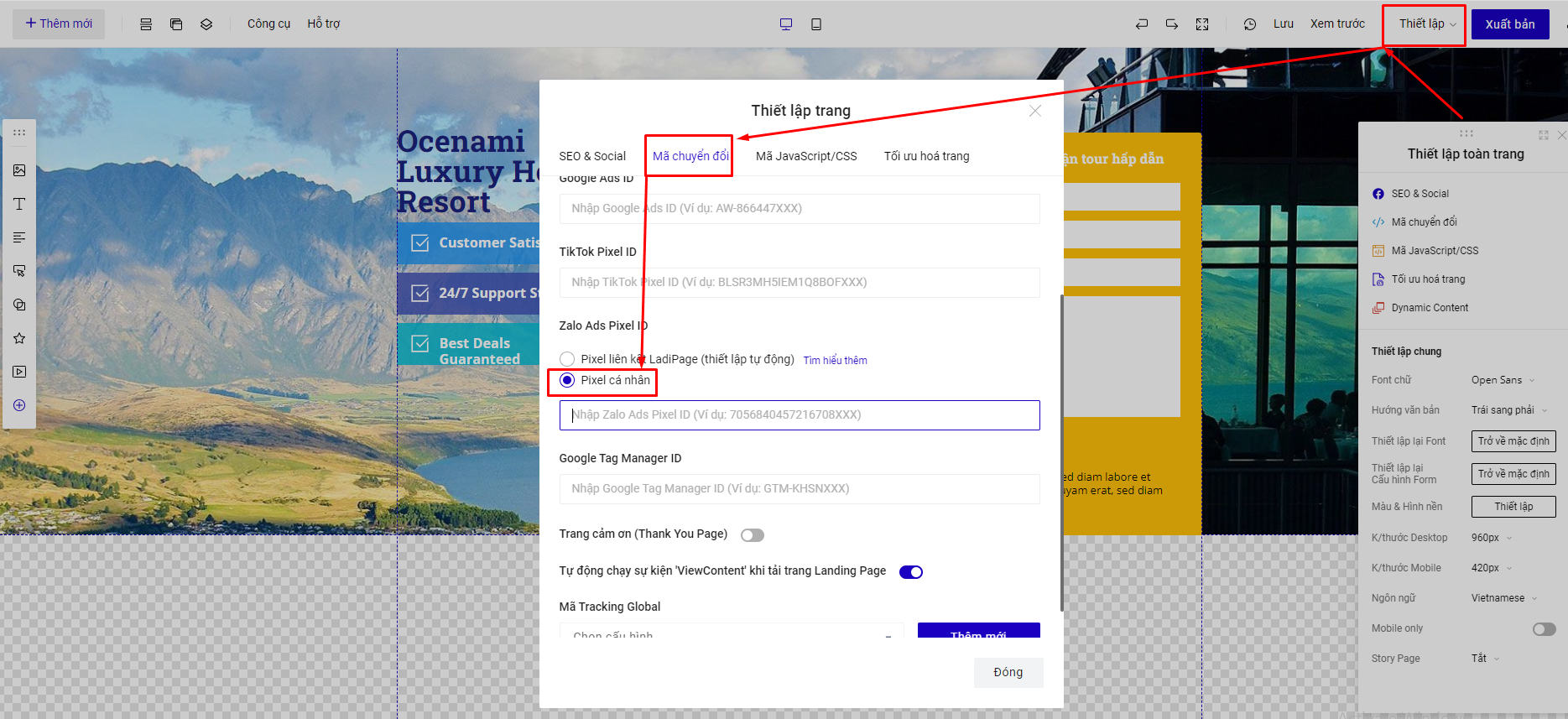Open the layers stack icon in toolbar
Image resolution: width=1568 pixels, height=719 pixels.
tap(206, 24)
